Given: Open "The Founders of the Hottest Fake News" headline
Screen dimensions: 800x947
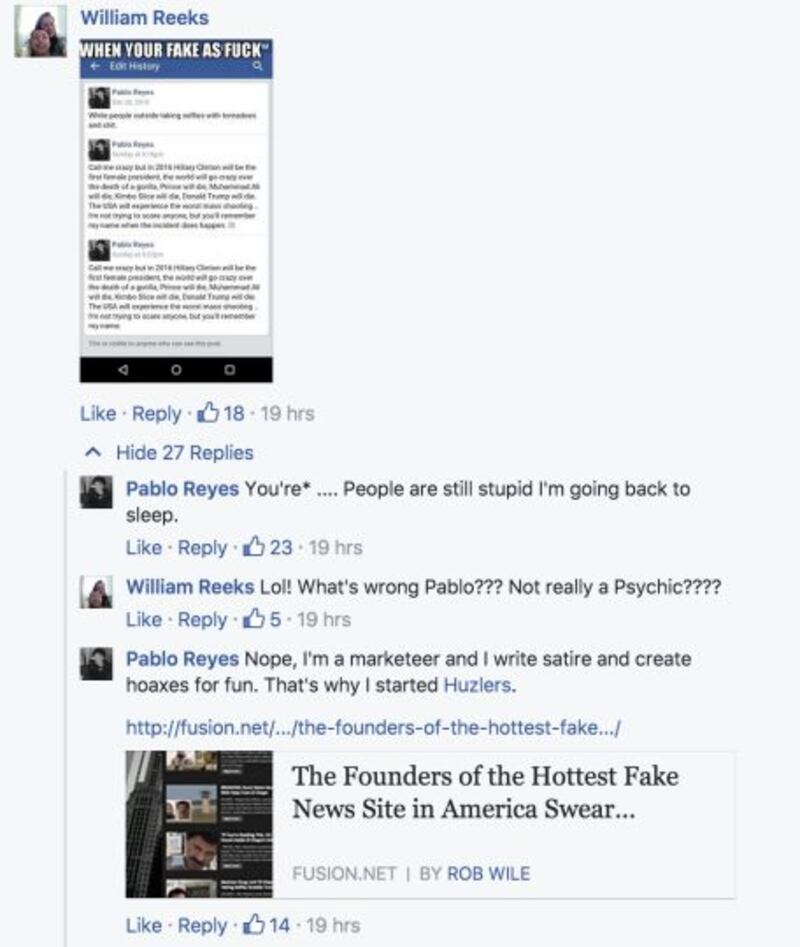Looking at the screenshot, I should click(x=485, y=792).
